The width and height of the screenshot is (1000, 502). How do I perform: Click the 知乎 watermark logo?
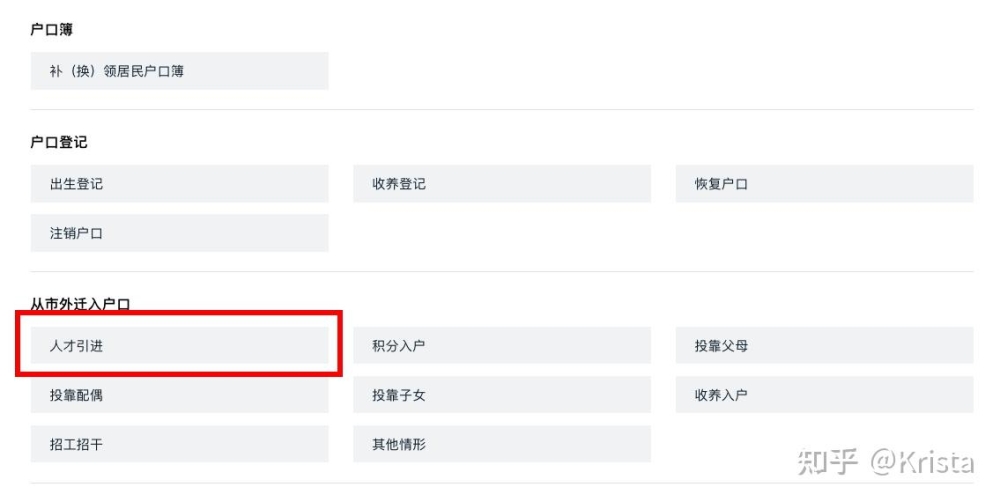coord(827,462)
